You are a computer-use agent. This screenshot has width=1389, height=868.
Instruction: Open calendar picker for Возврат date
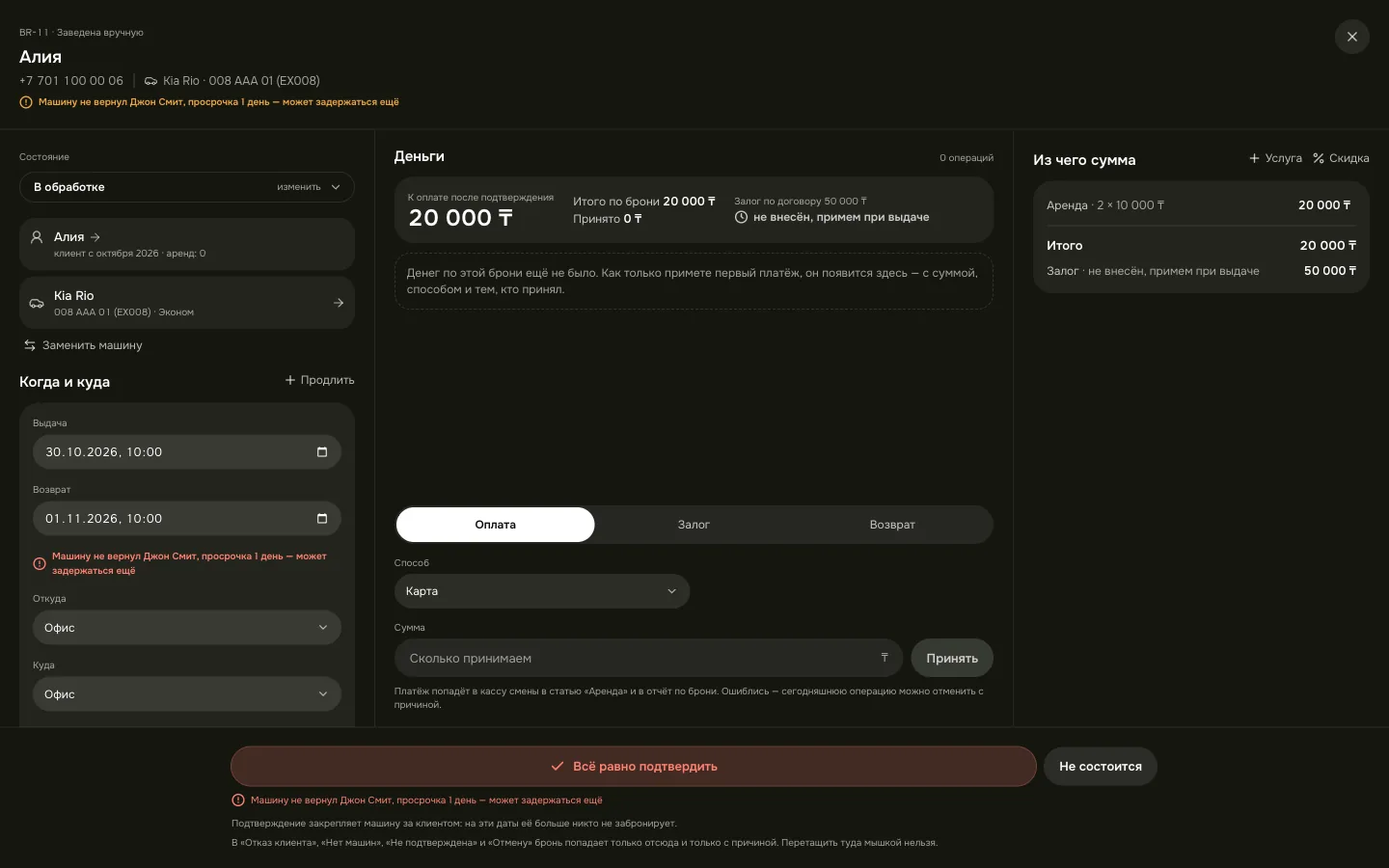pos(322,519)
